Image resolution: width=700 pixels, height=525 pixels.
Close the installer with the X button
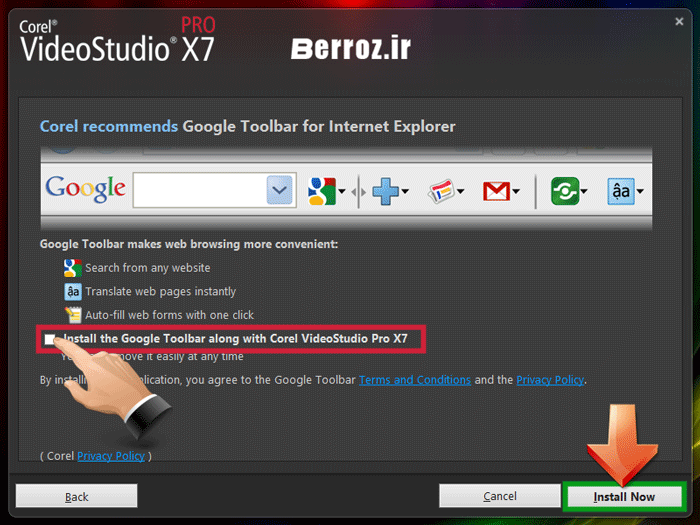[x=679, y=21]
